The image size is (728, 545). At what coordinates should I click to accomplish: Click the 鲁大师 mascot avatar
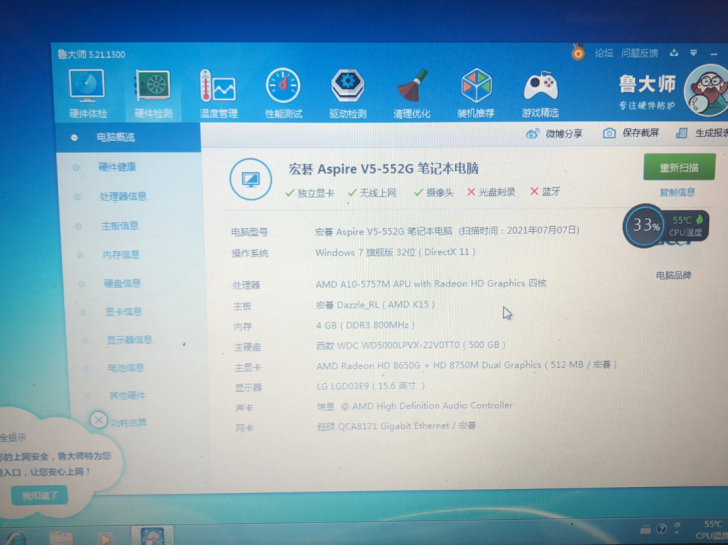[x=708, y=91]
